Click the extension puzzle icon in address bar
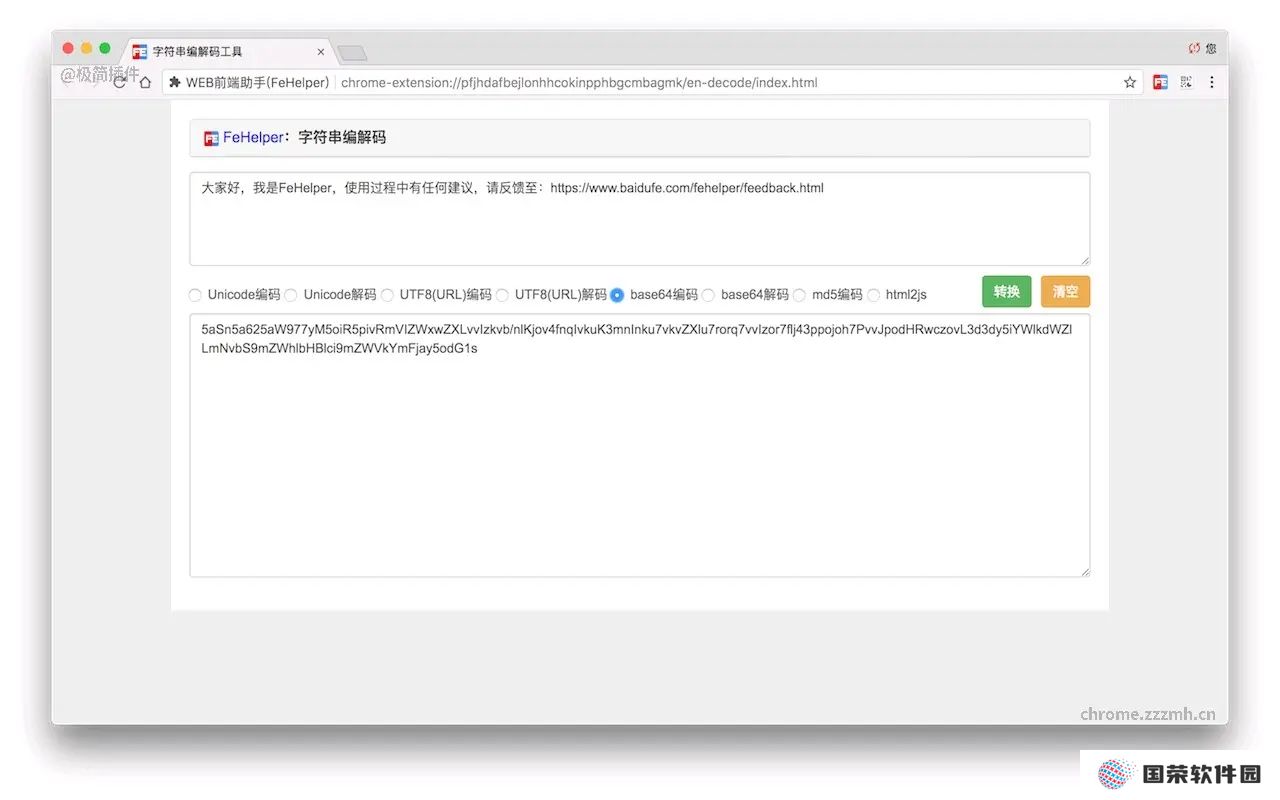The width and height of the screenshot is (1280, 800). [175, 82]
